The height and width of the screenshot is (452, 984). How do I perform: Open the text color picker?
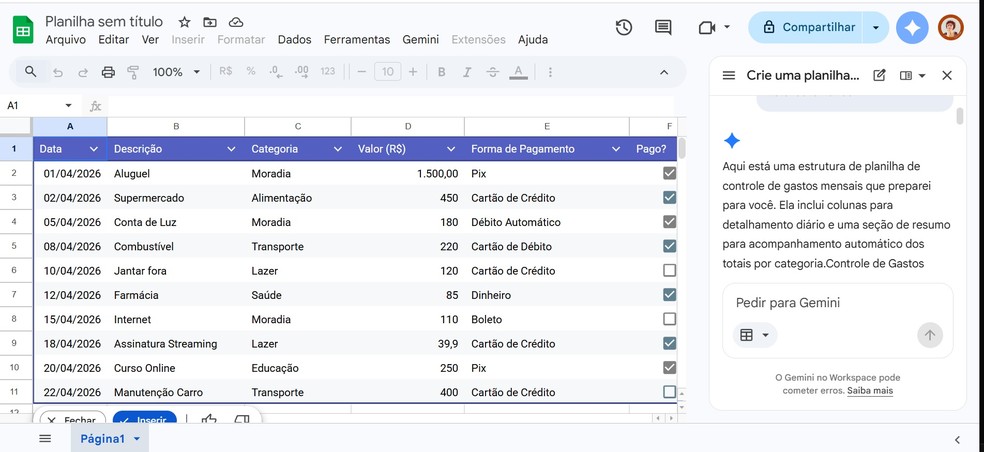tap(518, 72)
